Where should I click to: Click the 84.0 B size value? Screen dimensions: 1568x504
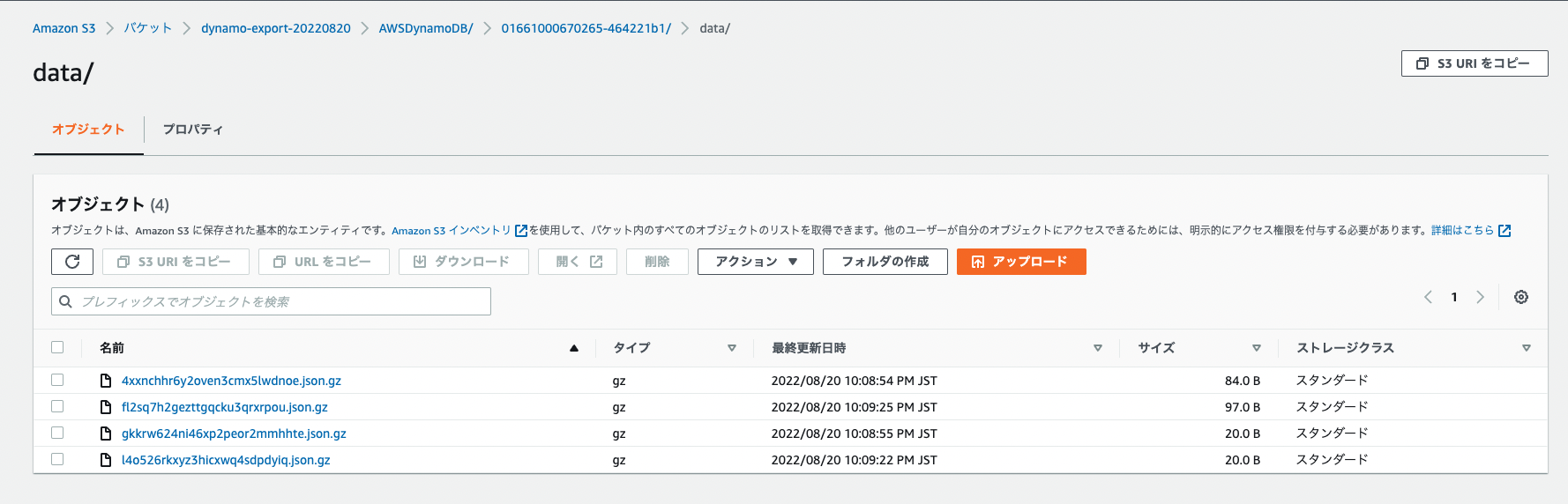pyautogui.click(x=1242, y=381)
